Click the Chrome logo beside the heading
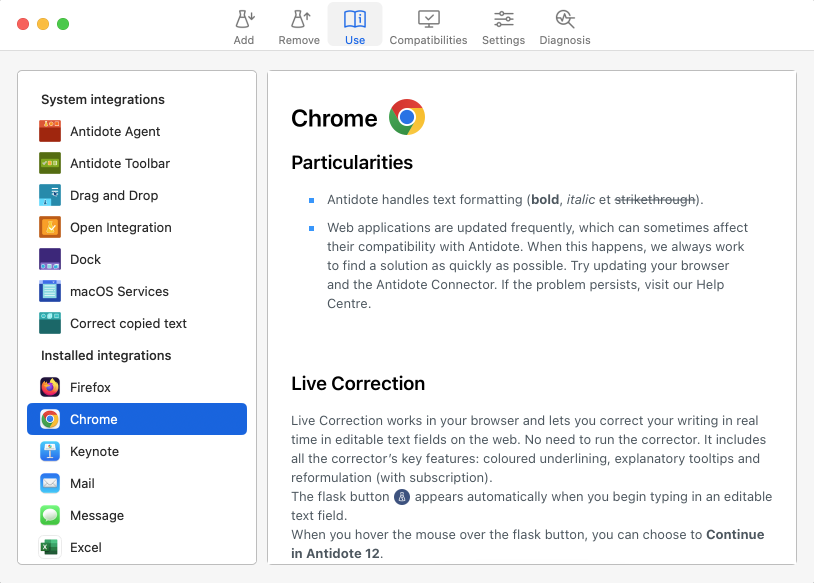The height and width of the screenshot is (583, 814). (x=405, y=117)
